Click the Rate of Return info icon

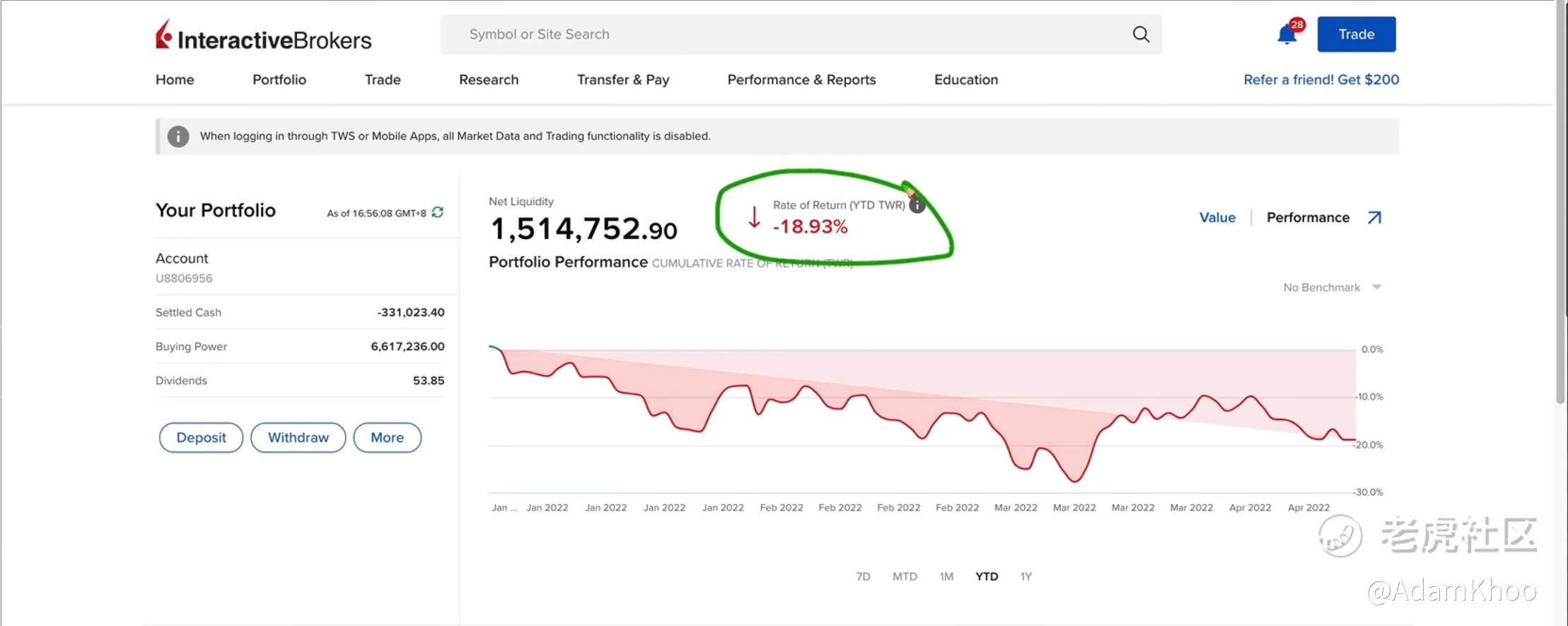(x=917, y=205)
